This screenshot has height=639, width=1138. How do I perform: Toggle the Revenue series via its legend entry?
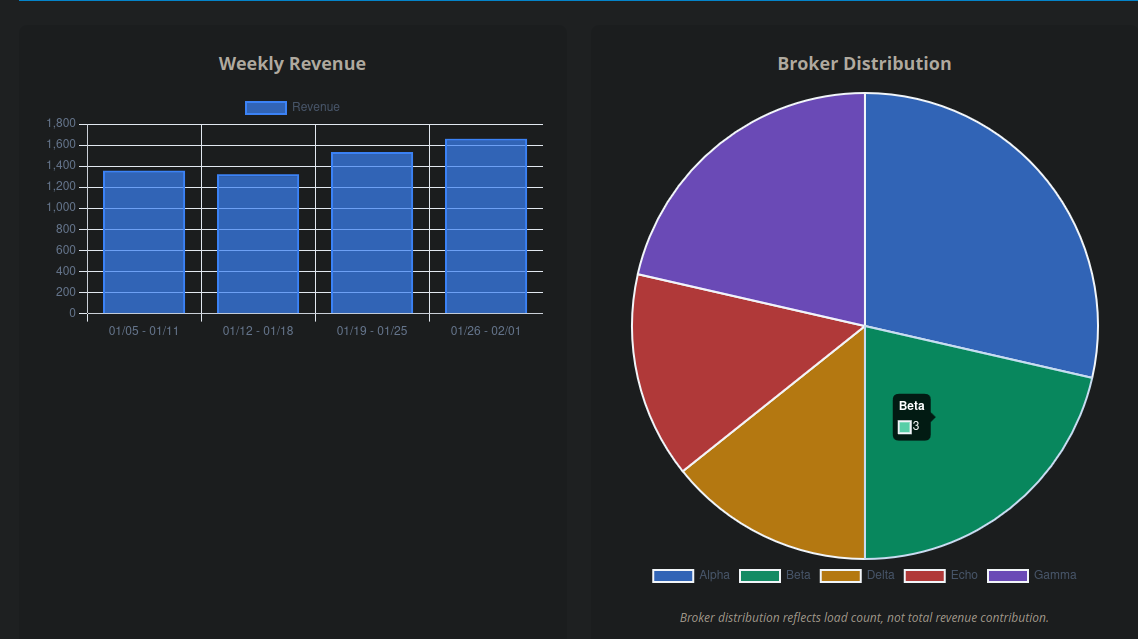pyautogui.click(x=316, y=107)
